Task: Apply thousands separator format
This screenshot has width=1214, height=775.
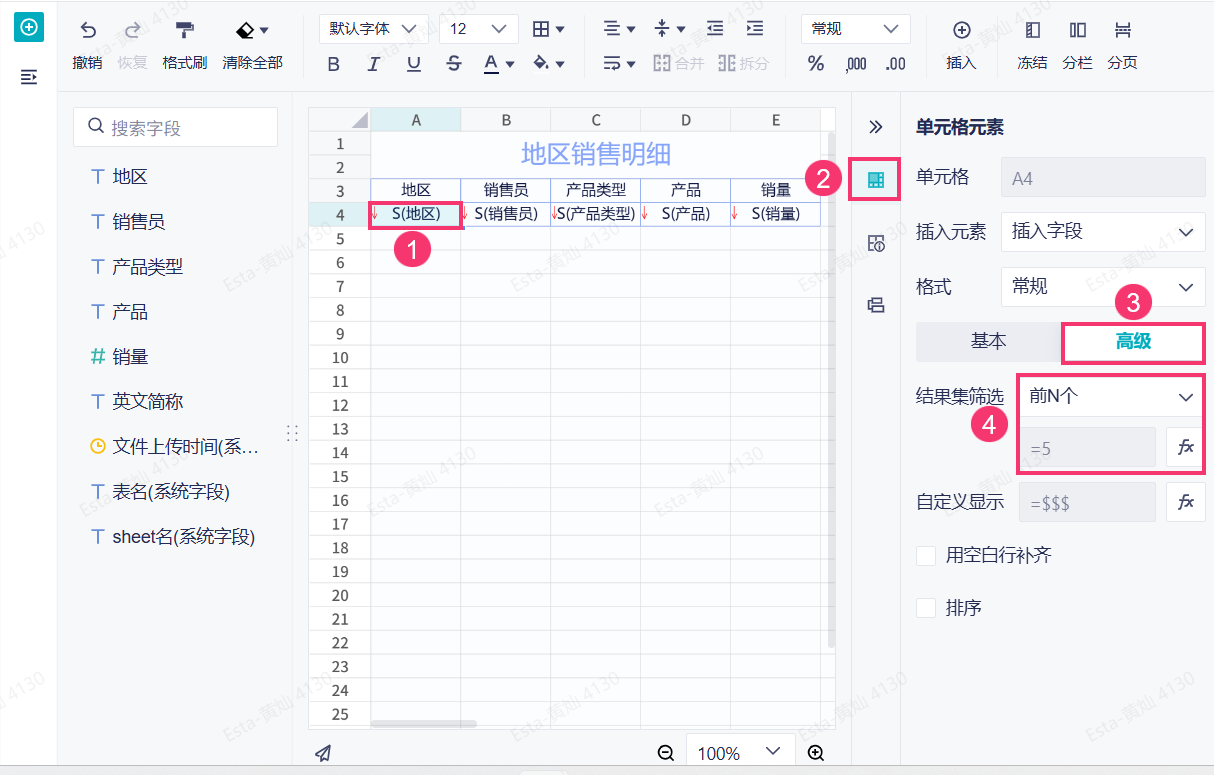Action: tap(856, 64)
